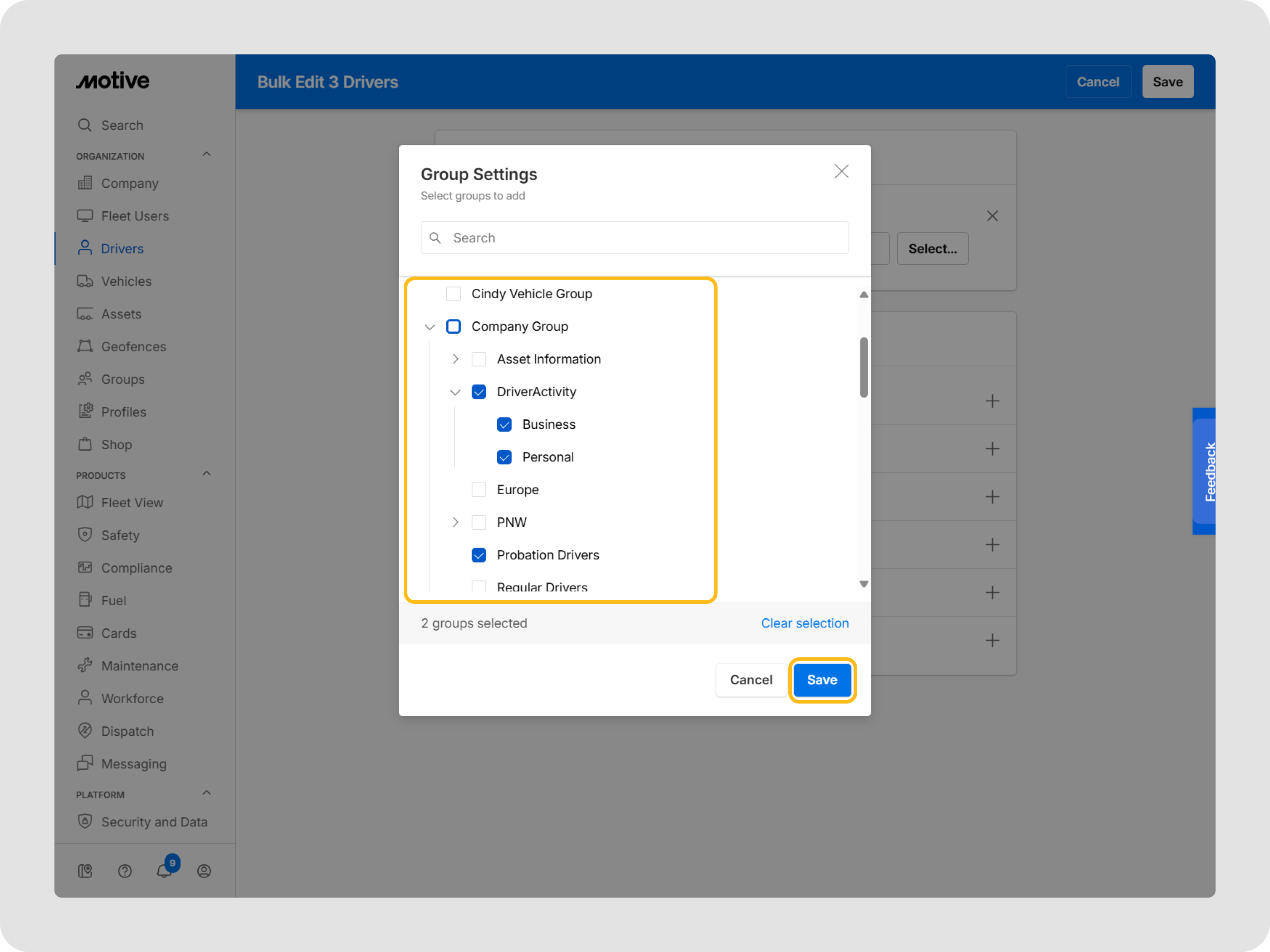
Task: Expand the Asset Information group
Action: click(x=455, y=359)
